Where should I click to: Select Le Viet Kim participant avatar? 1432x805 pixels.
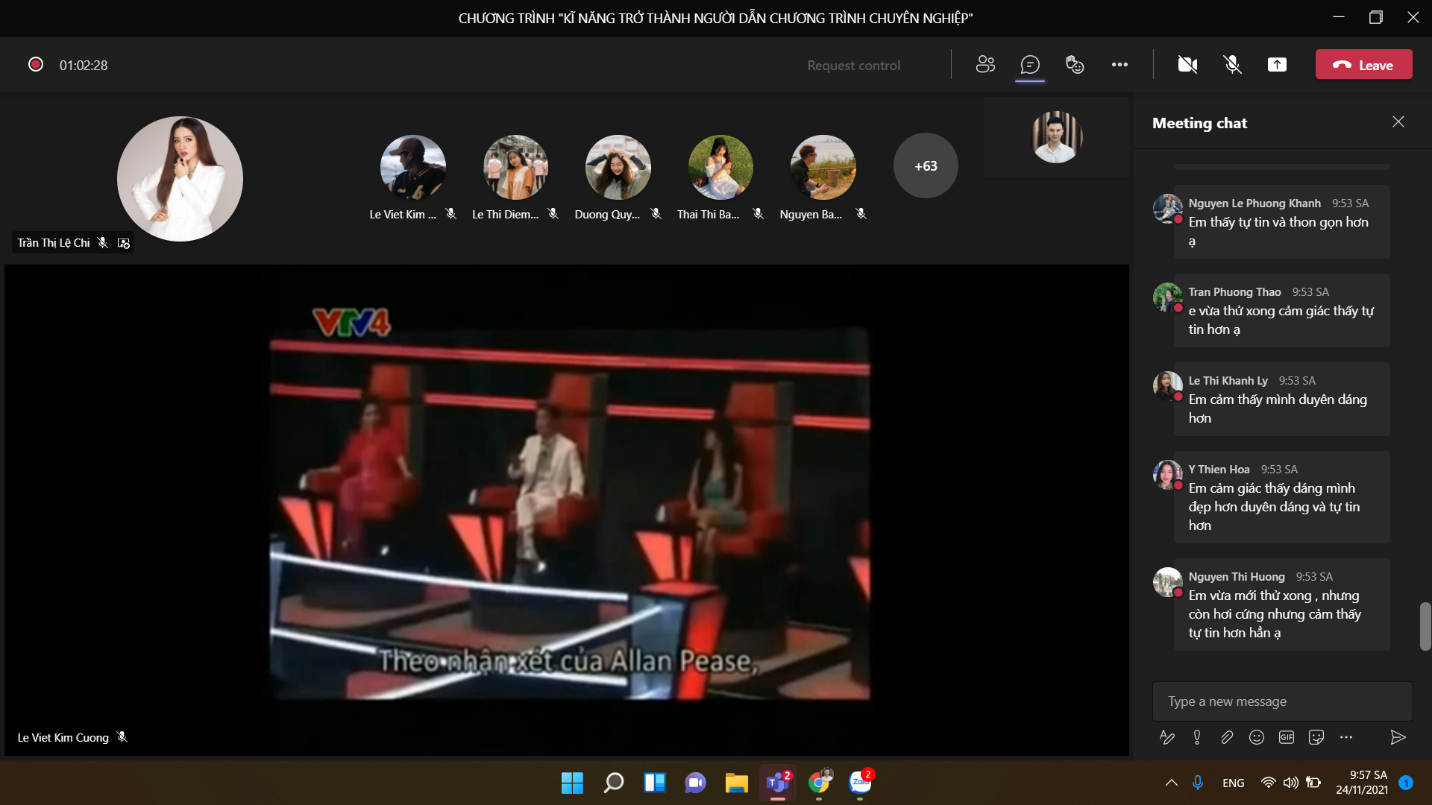point(413,167)
